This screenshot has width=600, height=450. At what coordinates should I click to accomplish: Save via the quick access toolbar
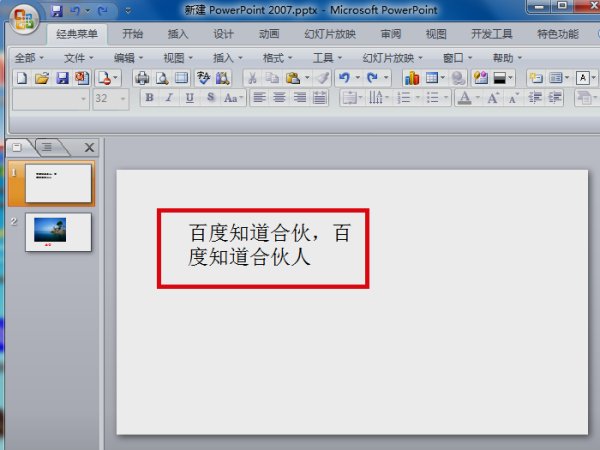[x=57, y=11]
